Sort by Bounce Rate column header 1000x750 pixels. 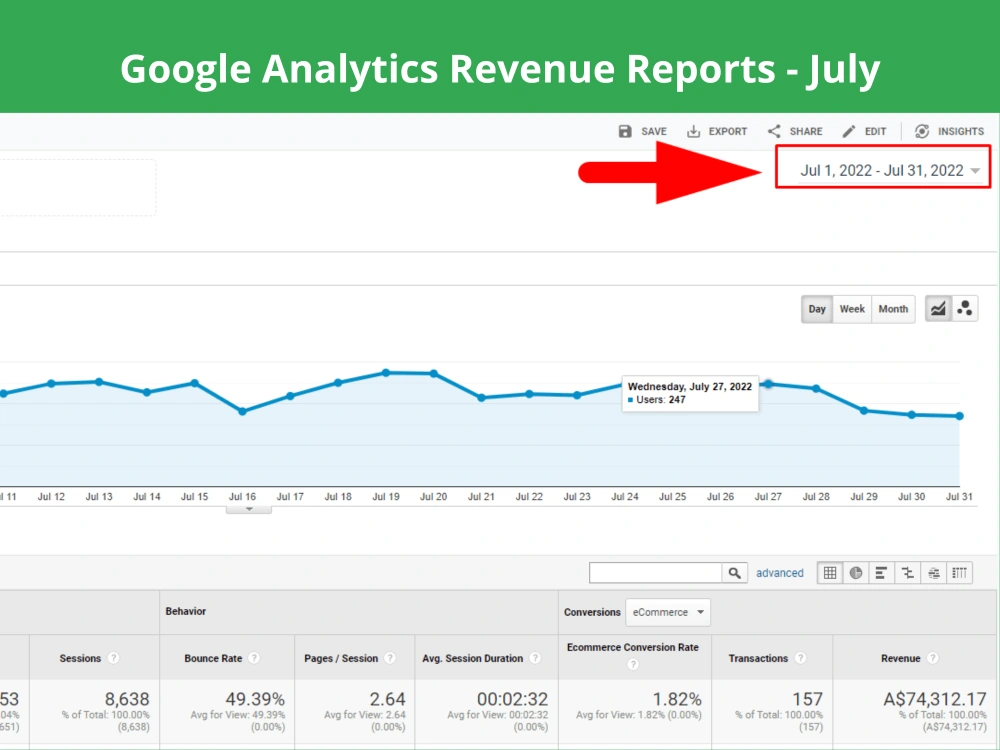(x=213, y=658)
